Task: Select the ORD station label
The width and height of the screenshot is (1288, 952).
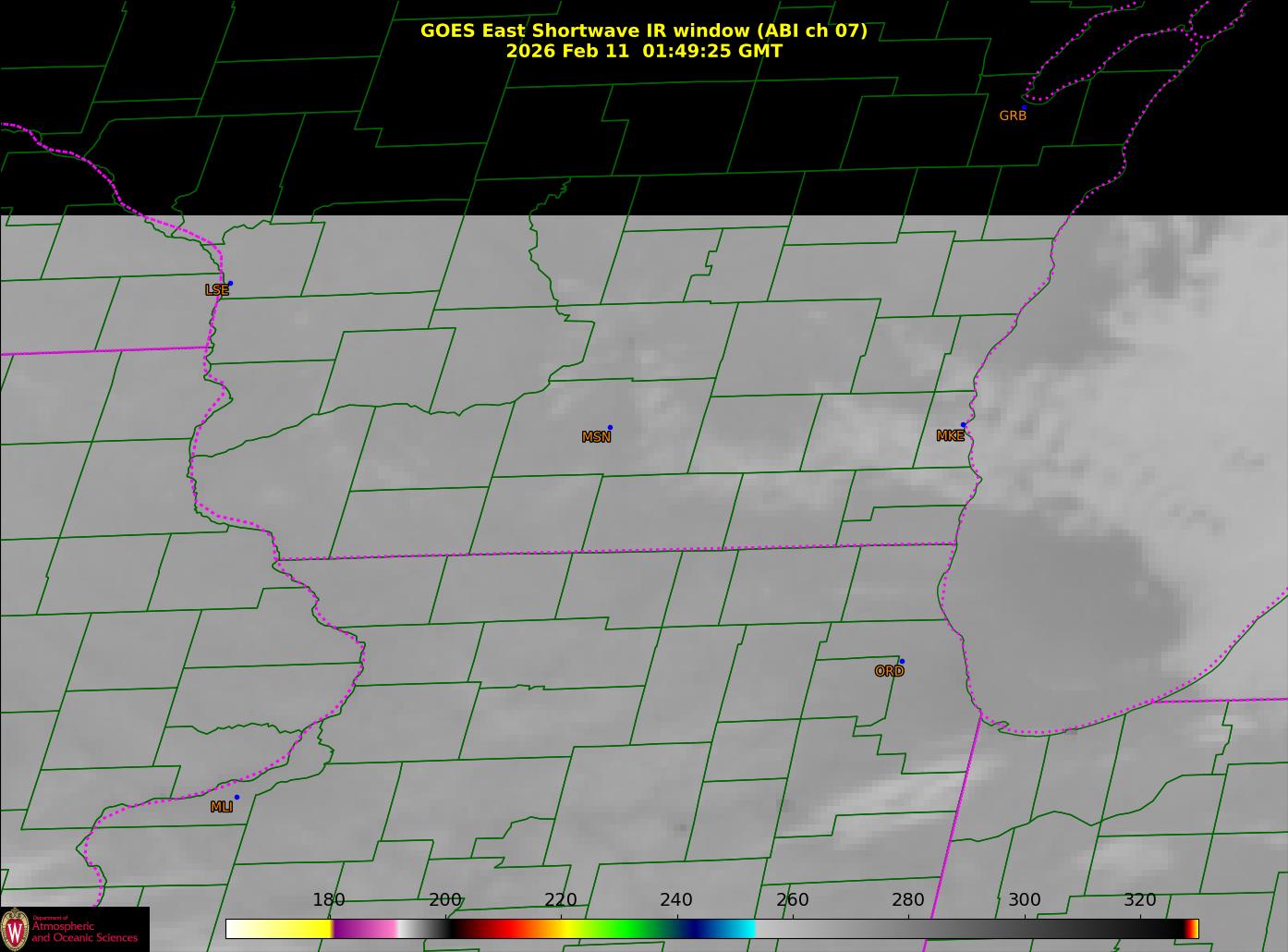Action: pyautogui.click(x=889, y=672)
